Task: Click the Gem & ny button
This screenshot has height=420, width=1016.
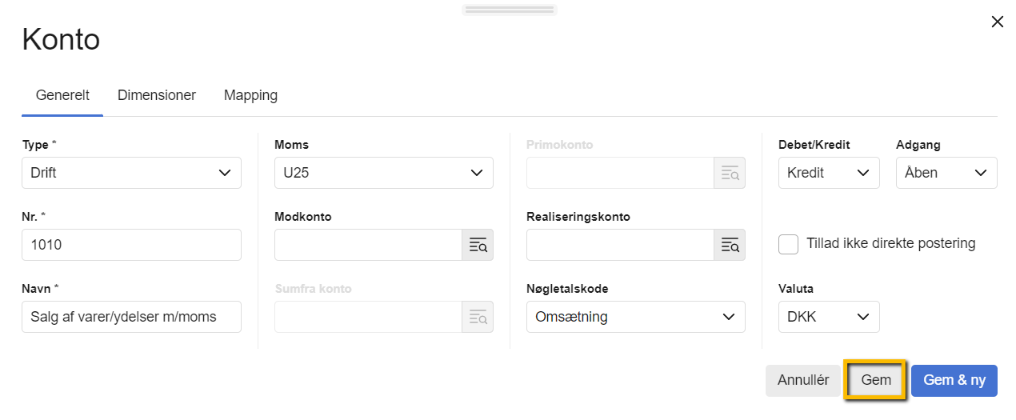Action: 953,381
